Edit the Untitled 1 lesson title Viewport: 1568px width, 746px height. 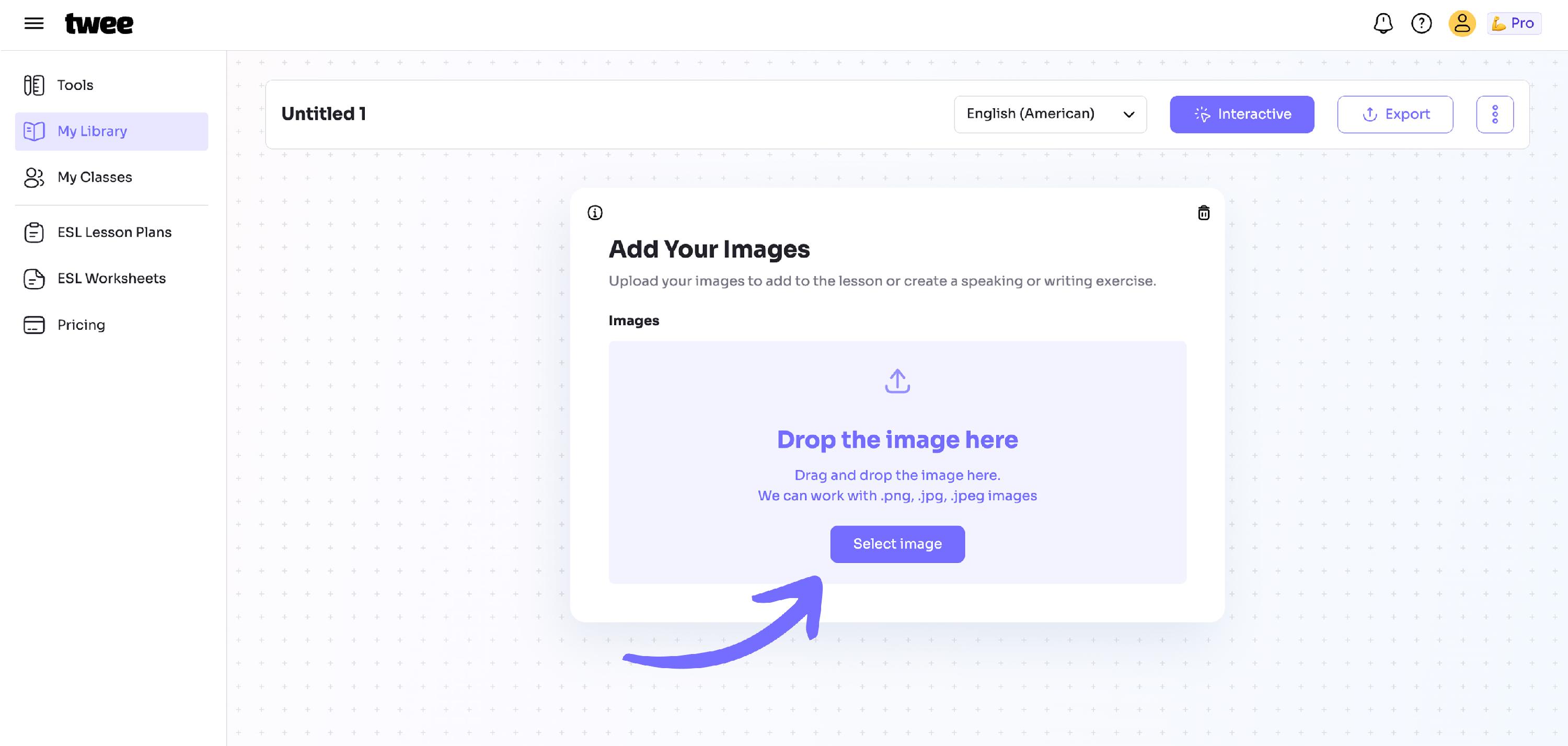coord(323,114)
